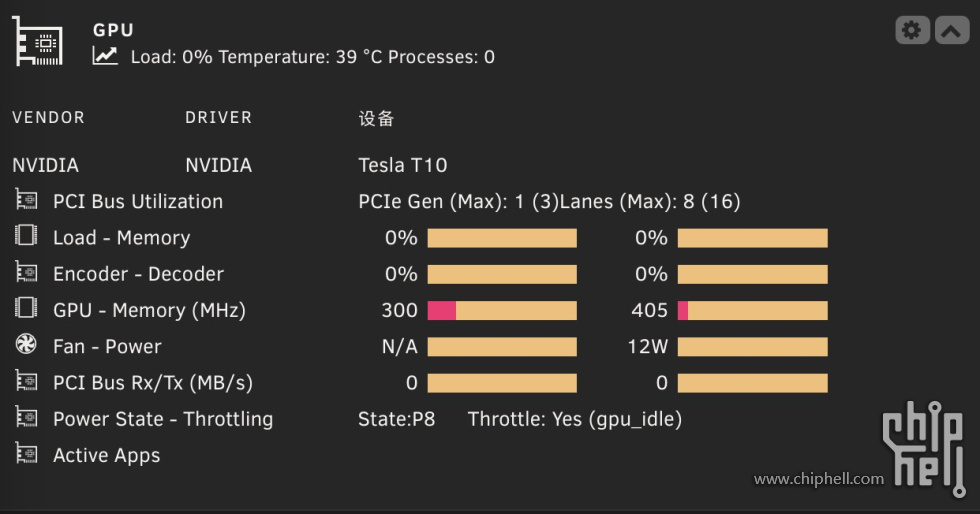
Task: Click the 12W power usage bar
Action: tap(752, 347)
